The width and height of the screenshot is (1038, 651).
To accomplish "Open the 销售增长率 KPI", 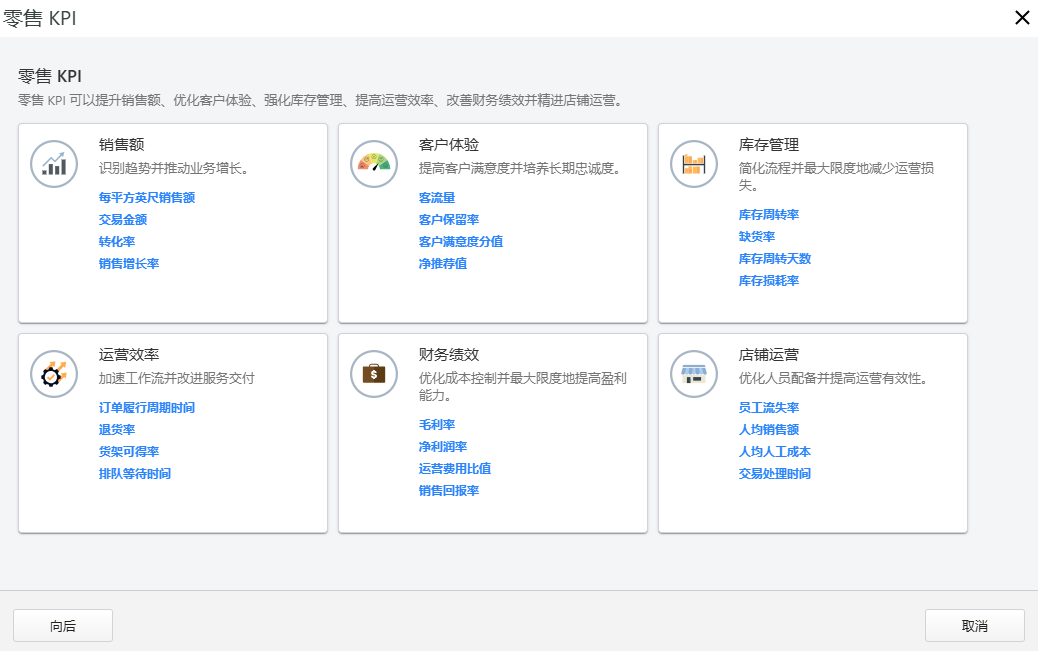I will (128, 263).
